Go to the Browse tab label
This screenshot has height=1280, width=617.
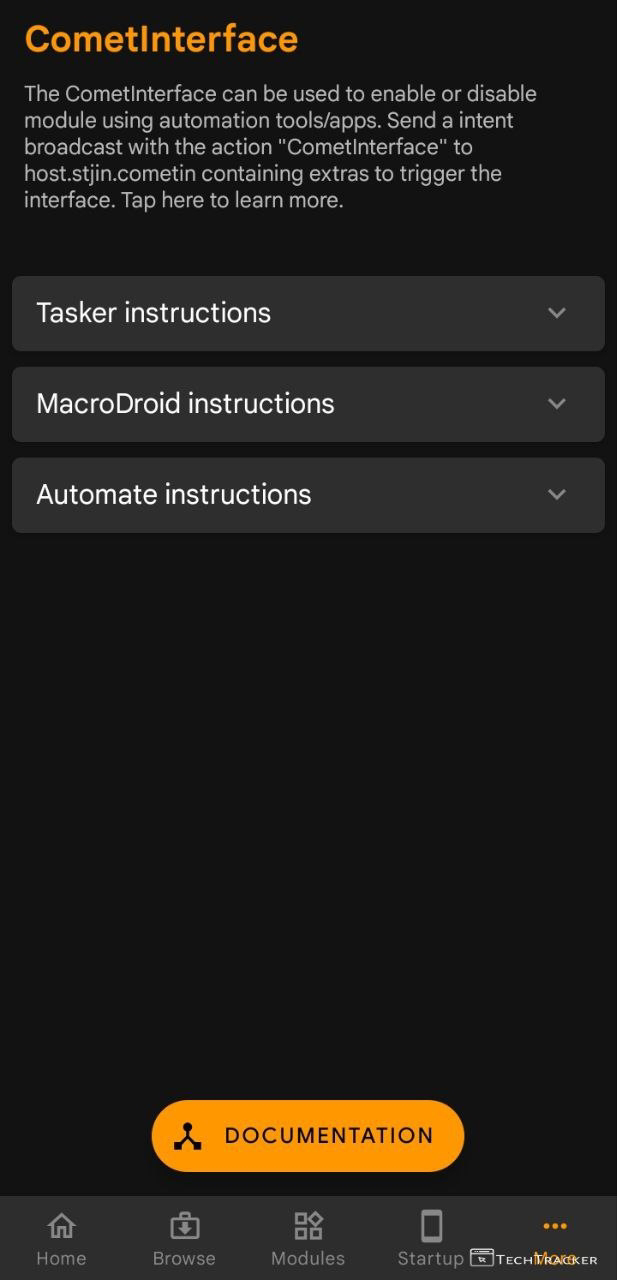184,1258
